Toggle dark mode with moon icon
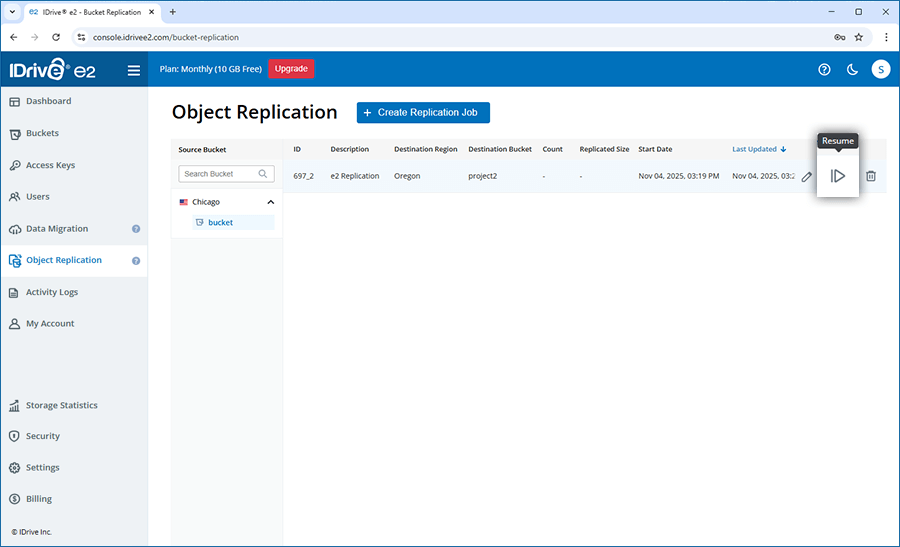The width and height of the screenshot is (900, 547). point(852,69)
